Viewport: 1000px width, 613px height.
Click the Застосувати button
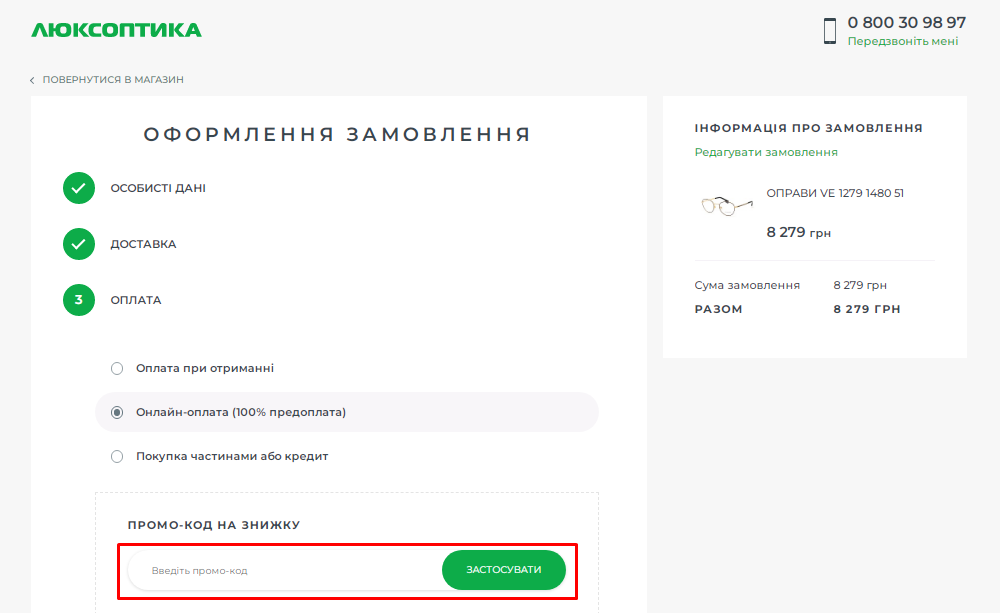point(503,569)
